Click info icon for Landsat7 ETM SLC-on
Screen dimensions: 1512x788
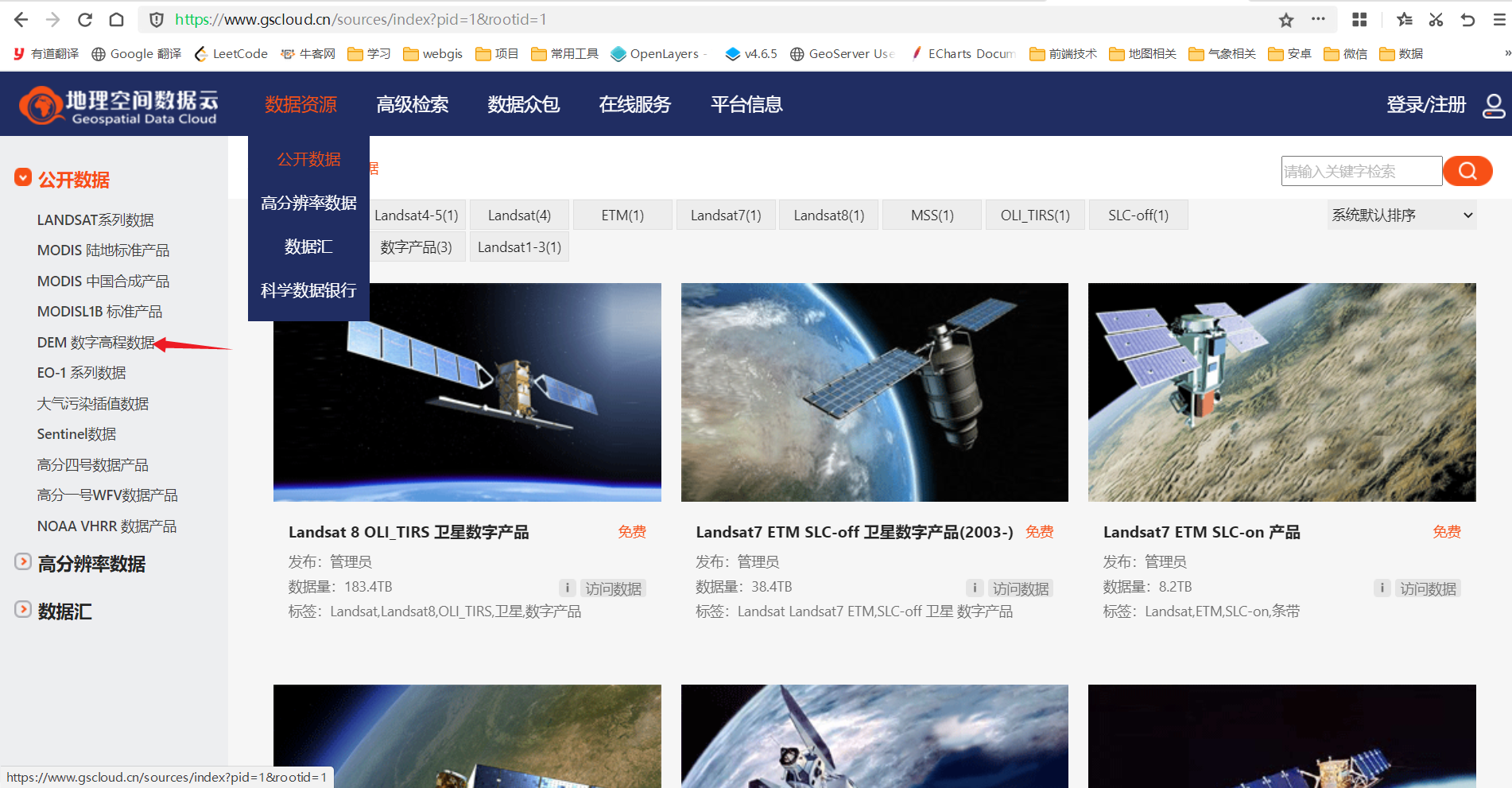click(x=1382, y=588)
